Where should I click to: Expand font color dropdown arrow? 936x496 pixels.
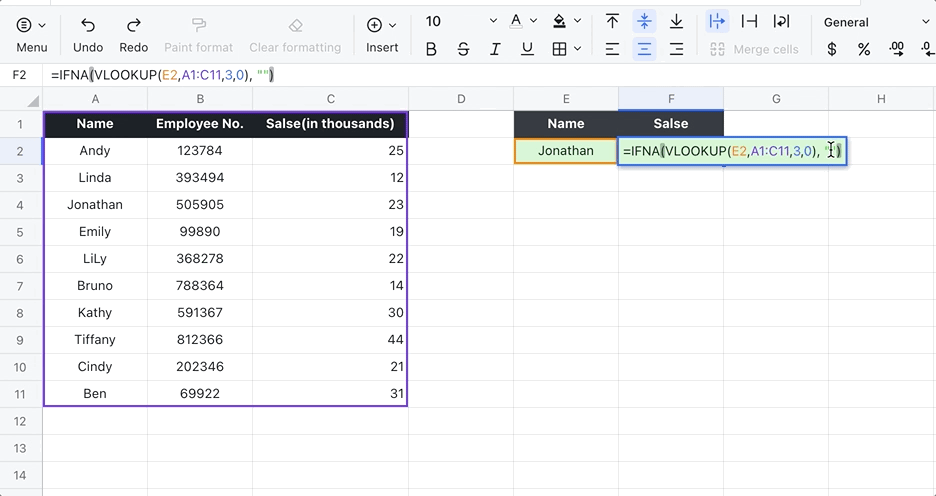(533, 21)
